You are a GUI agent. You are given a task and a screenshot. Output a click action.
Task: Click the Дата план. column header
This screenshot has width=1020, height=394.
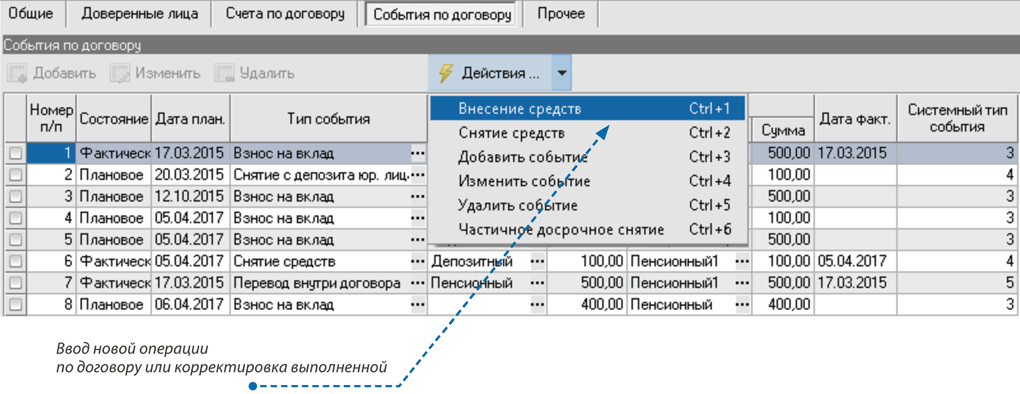(x=191, y=120)
